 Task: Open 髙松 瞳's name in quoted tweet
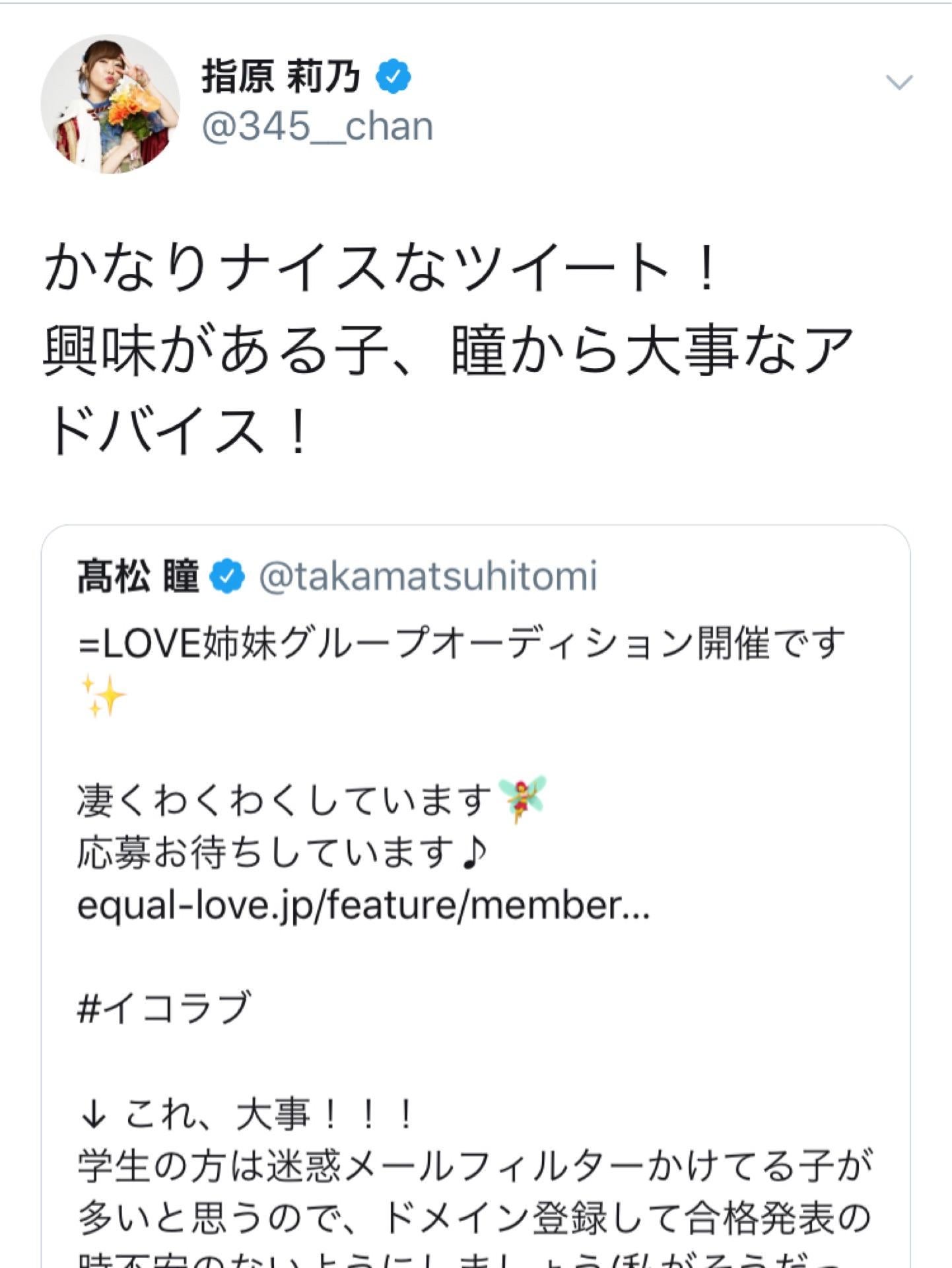tap(138, 577)
